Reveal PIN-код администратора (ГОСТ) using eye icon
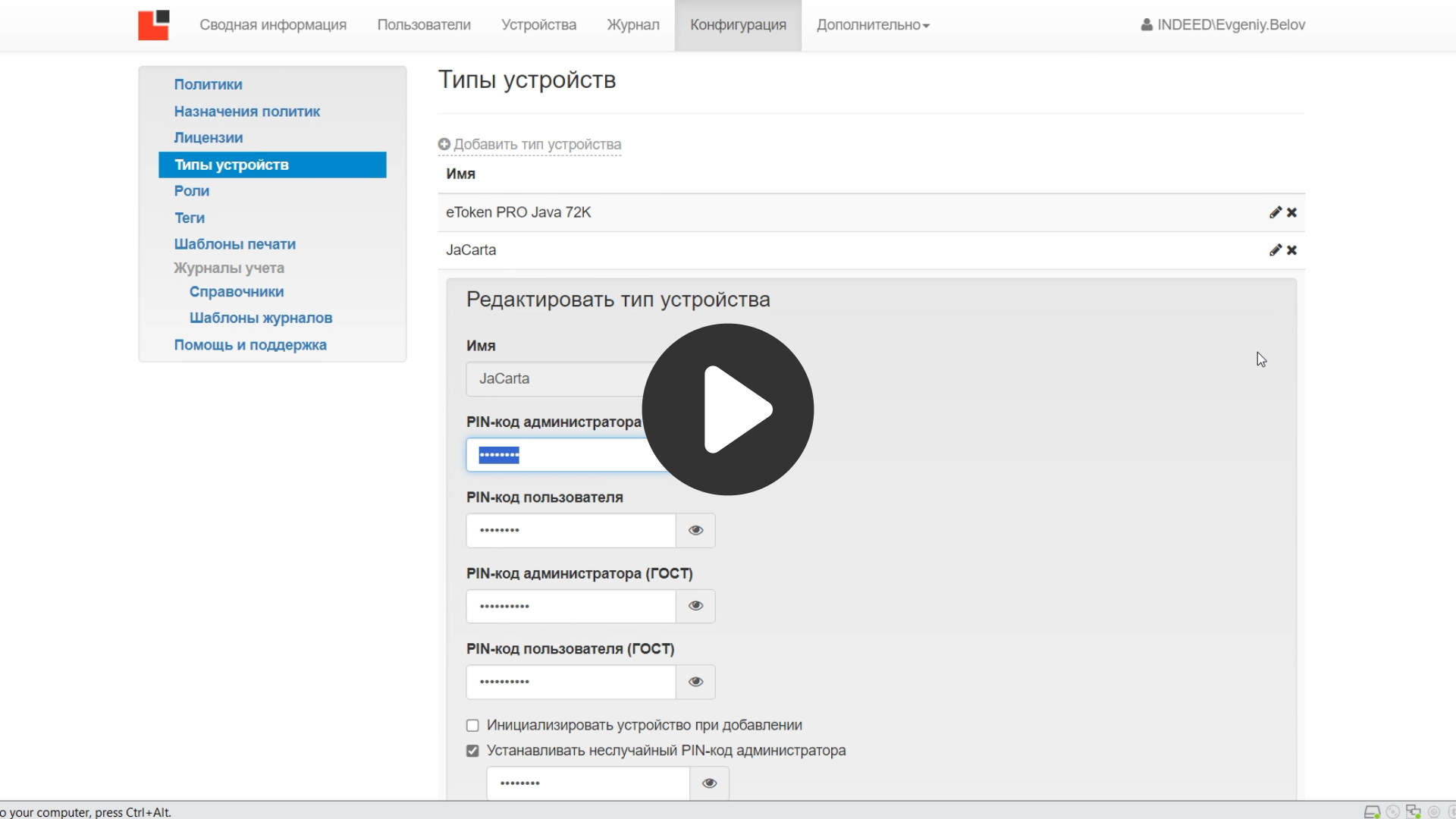The width and height of the screenshot is (1456, 819). coord(695,606)
